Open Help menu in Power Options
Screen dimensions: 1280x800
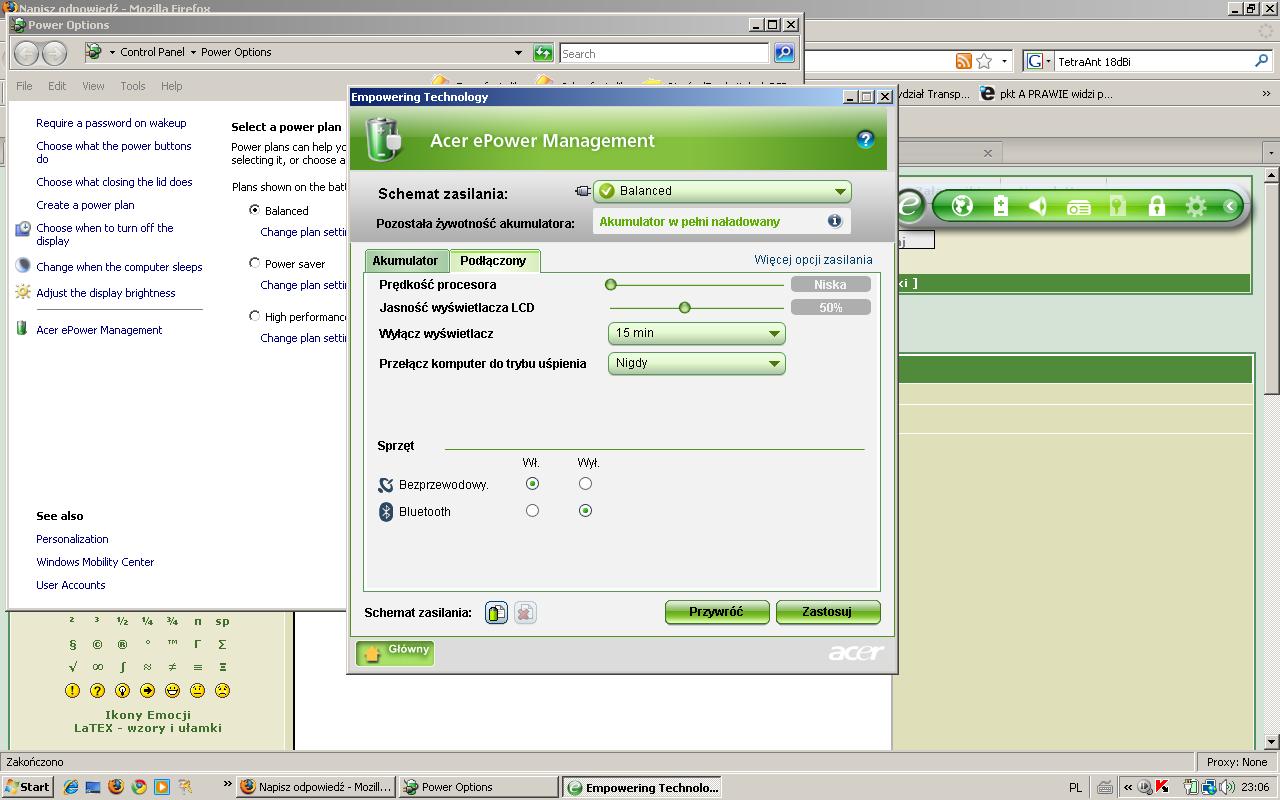172,86
